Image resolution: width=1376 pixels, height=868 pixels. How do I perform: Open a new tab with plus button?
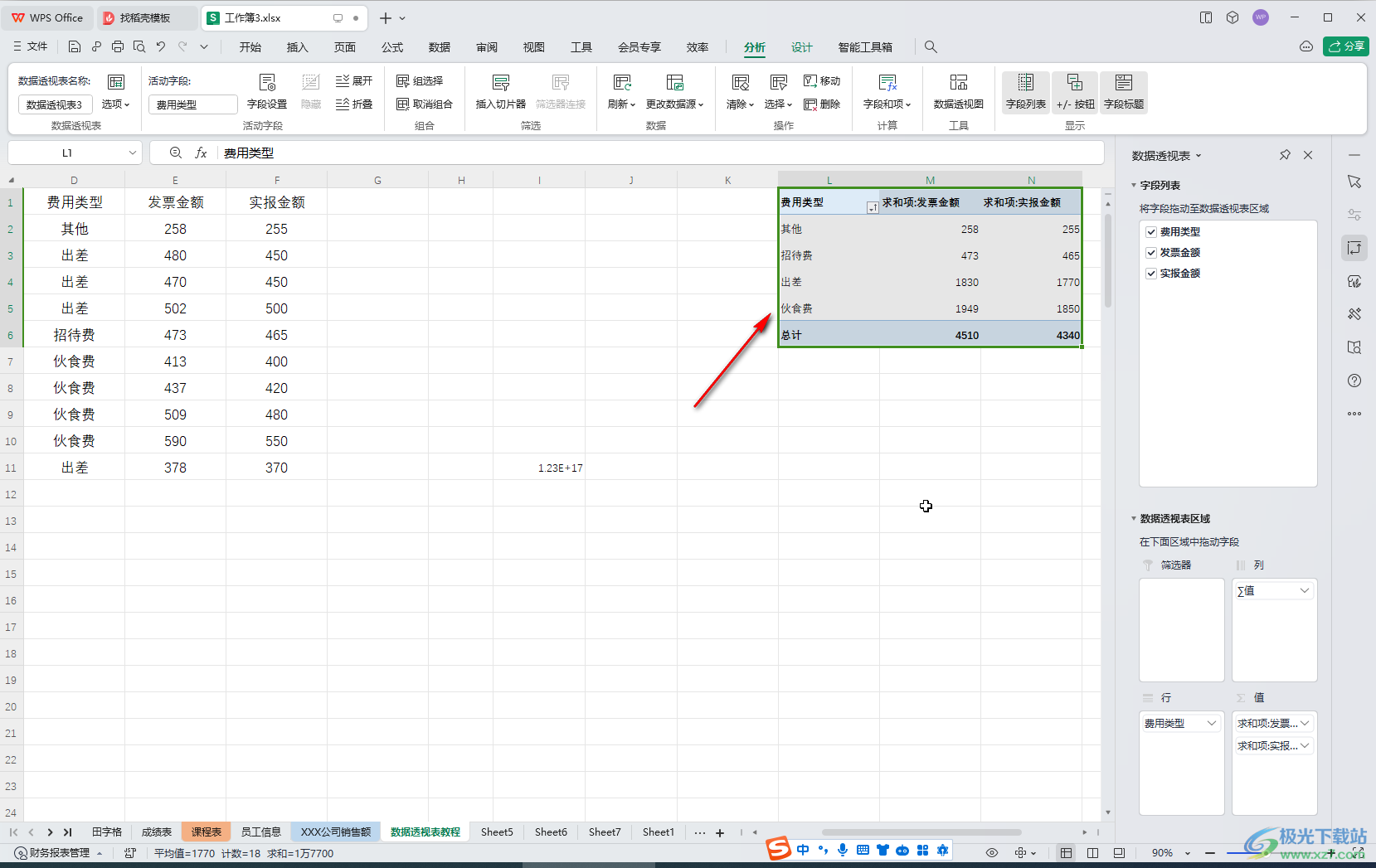386,17
